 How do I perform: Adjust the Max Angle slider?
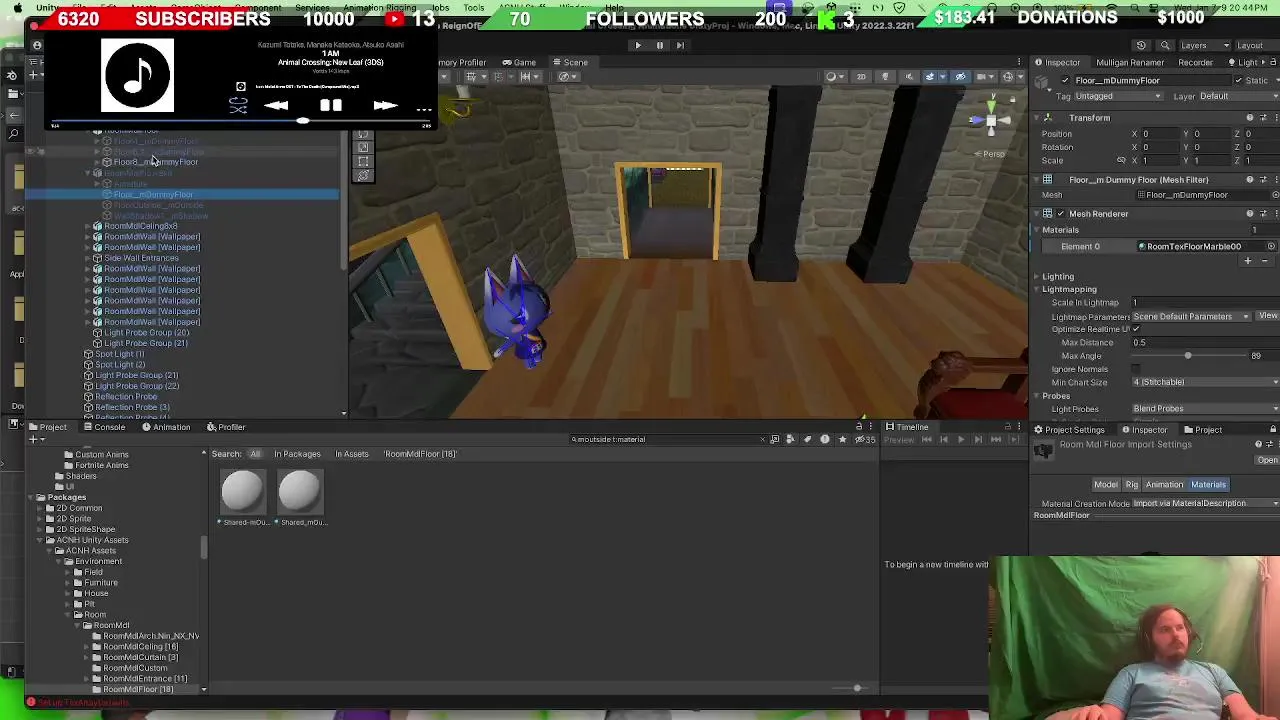click(1188, 356)
